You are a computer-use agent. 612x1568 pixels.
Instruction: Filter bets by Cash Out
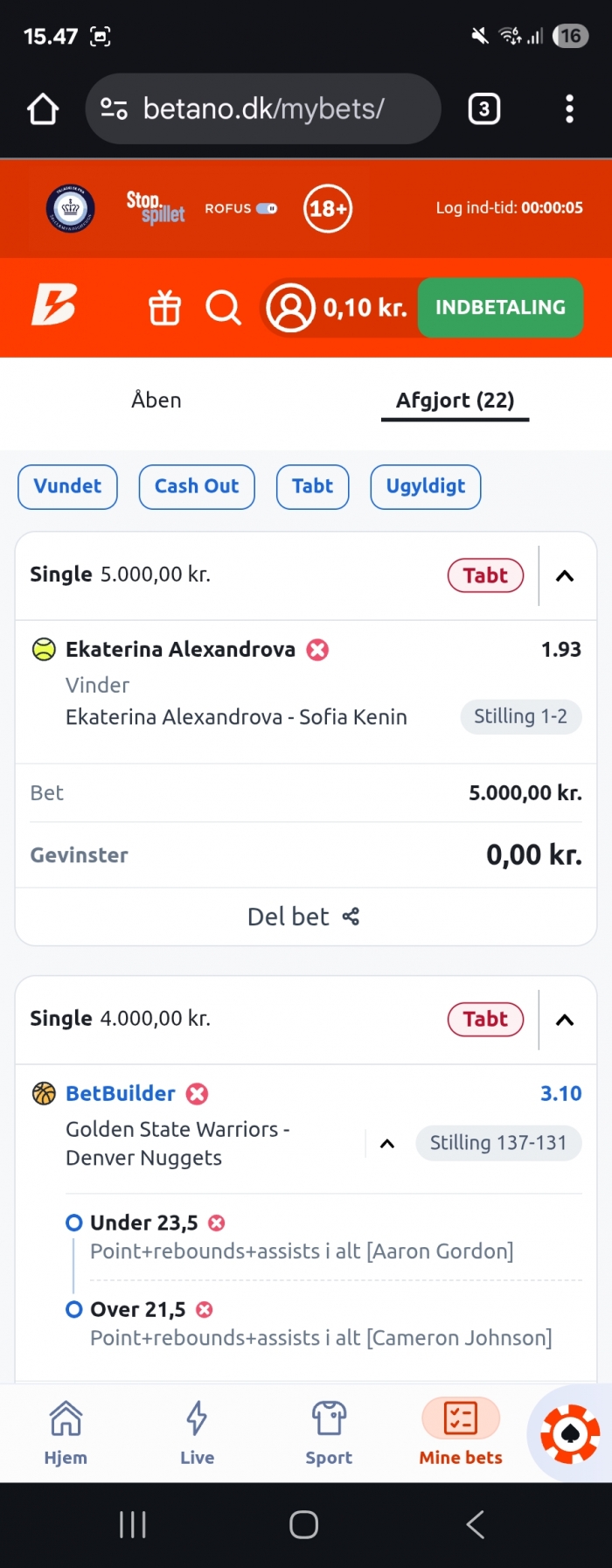click(x=197, y=486)
